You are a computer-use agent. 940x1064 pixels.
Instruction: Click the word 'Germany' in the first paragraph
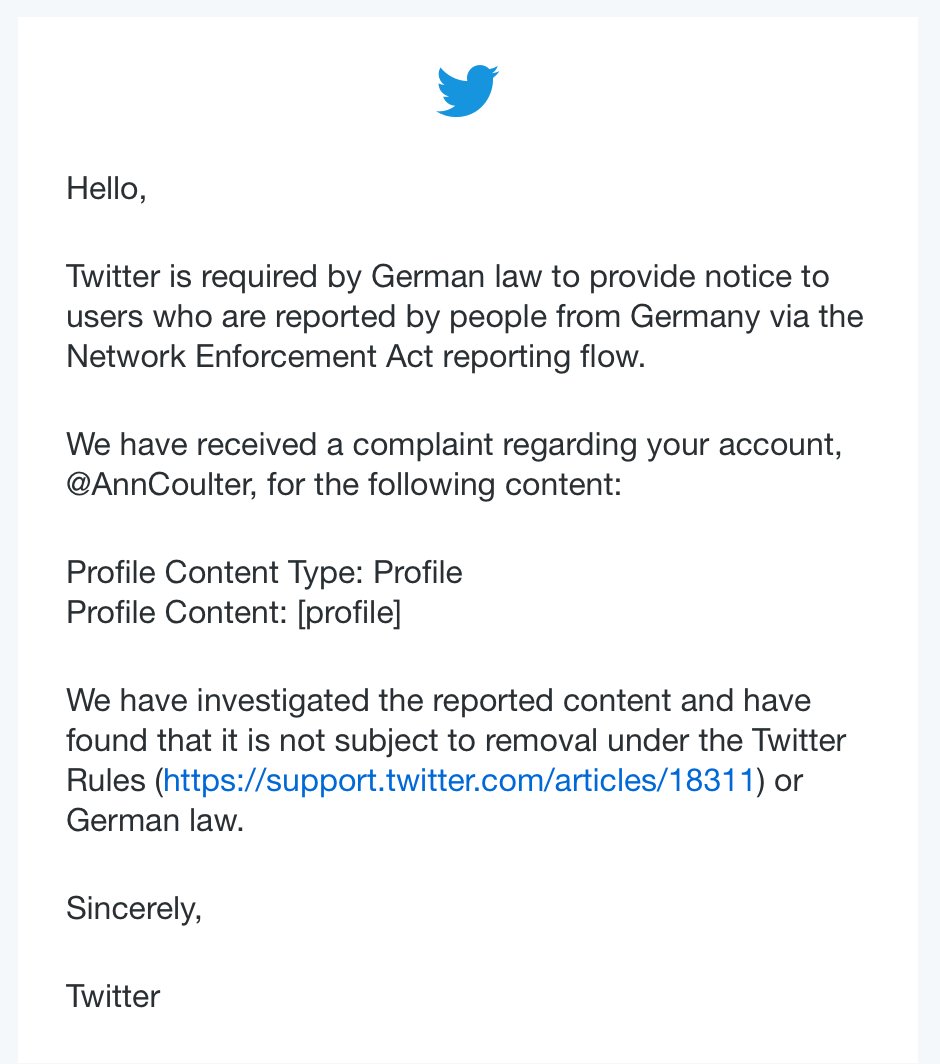tap(695, 317)
